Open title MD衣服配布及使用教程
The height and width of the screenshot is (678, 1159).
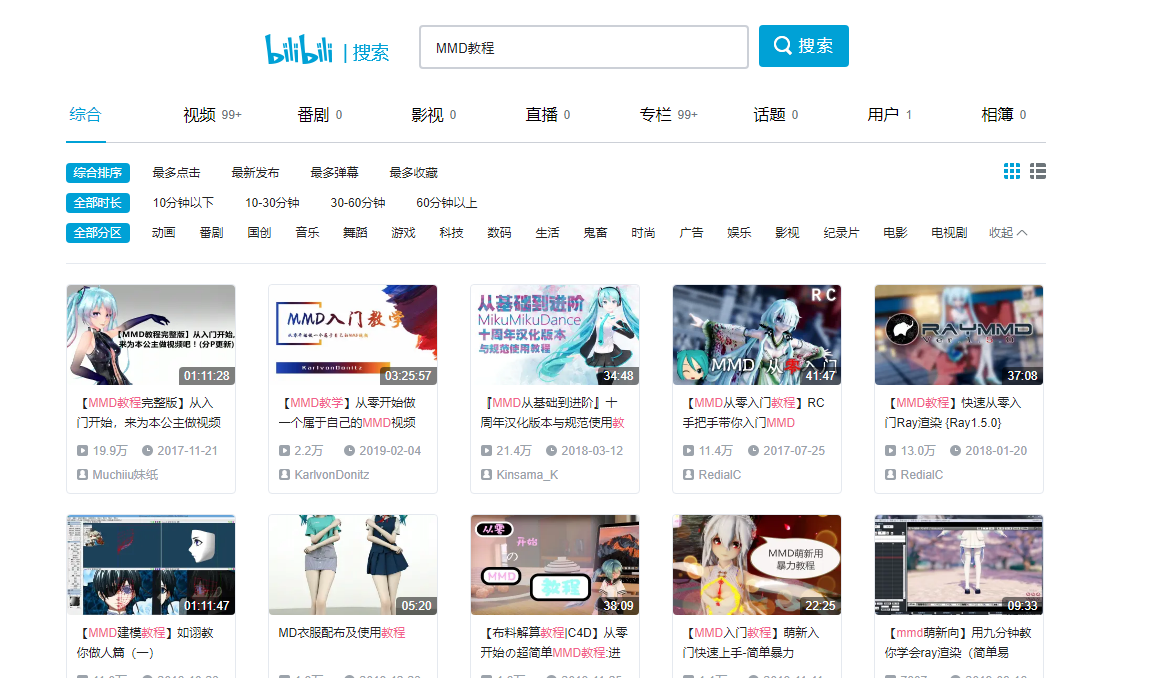pos(341,633)
